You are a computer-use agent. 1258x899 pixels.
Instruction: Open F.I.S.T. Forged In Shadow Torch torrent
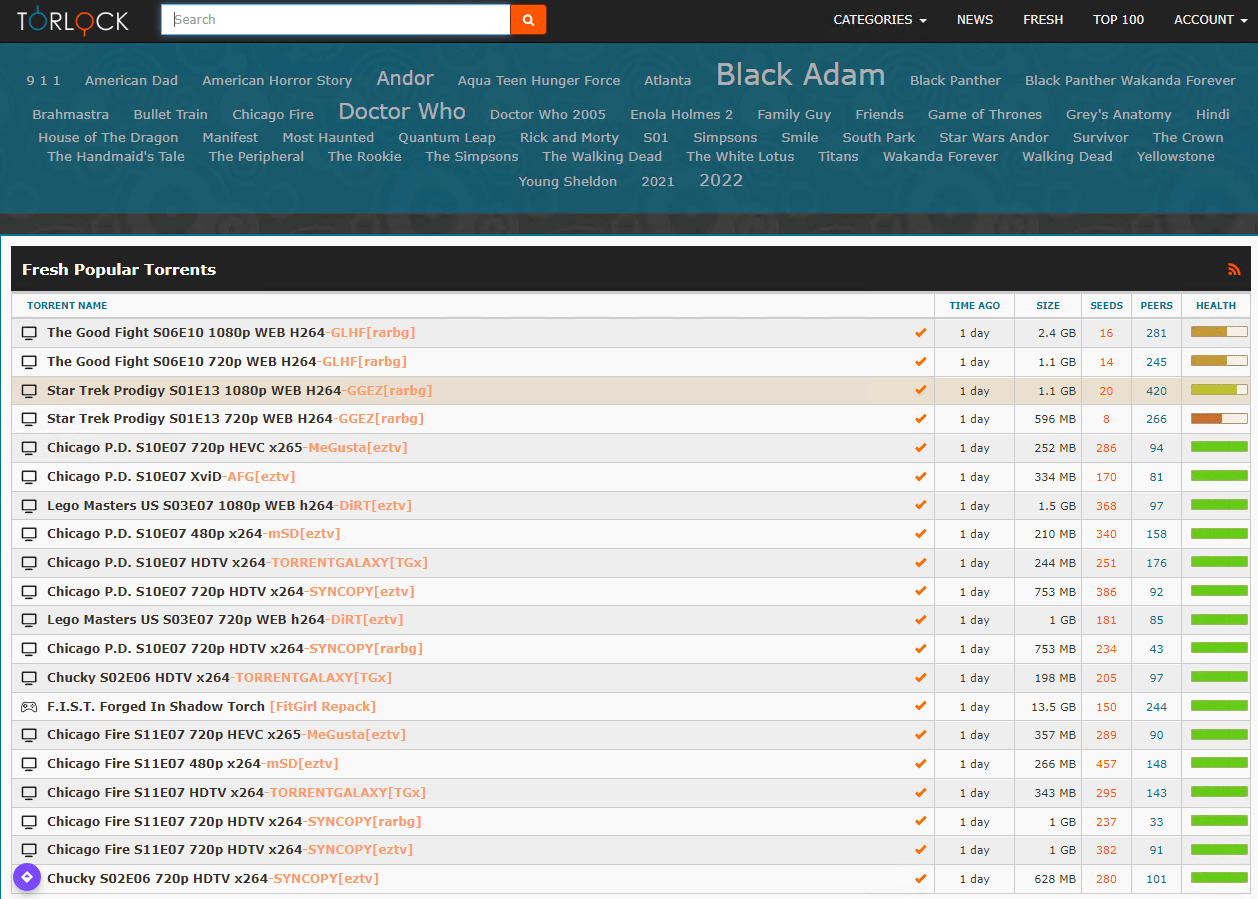[x=211, y=706]
